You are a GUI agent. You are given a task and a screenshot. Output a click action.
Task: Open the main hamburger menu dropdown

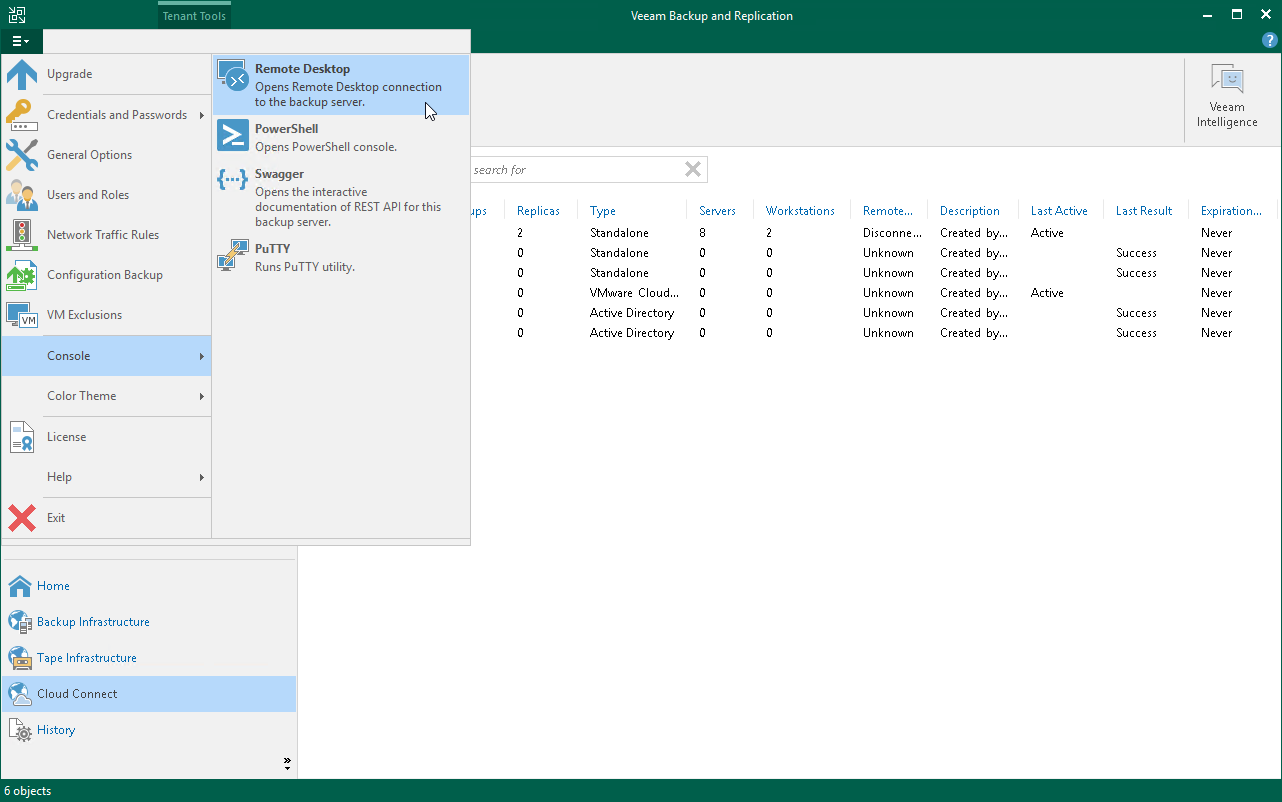(x=20, y=41)
